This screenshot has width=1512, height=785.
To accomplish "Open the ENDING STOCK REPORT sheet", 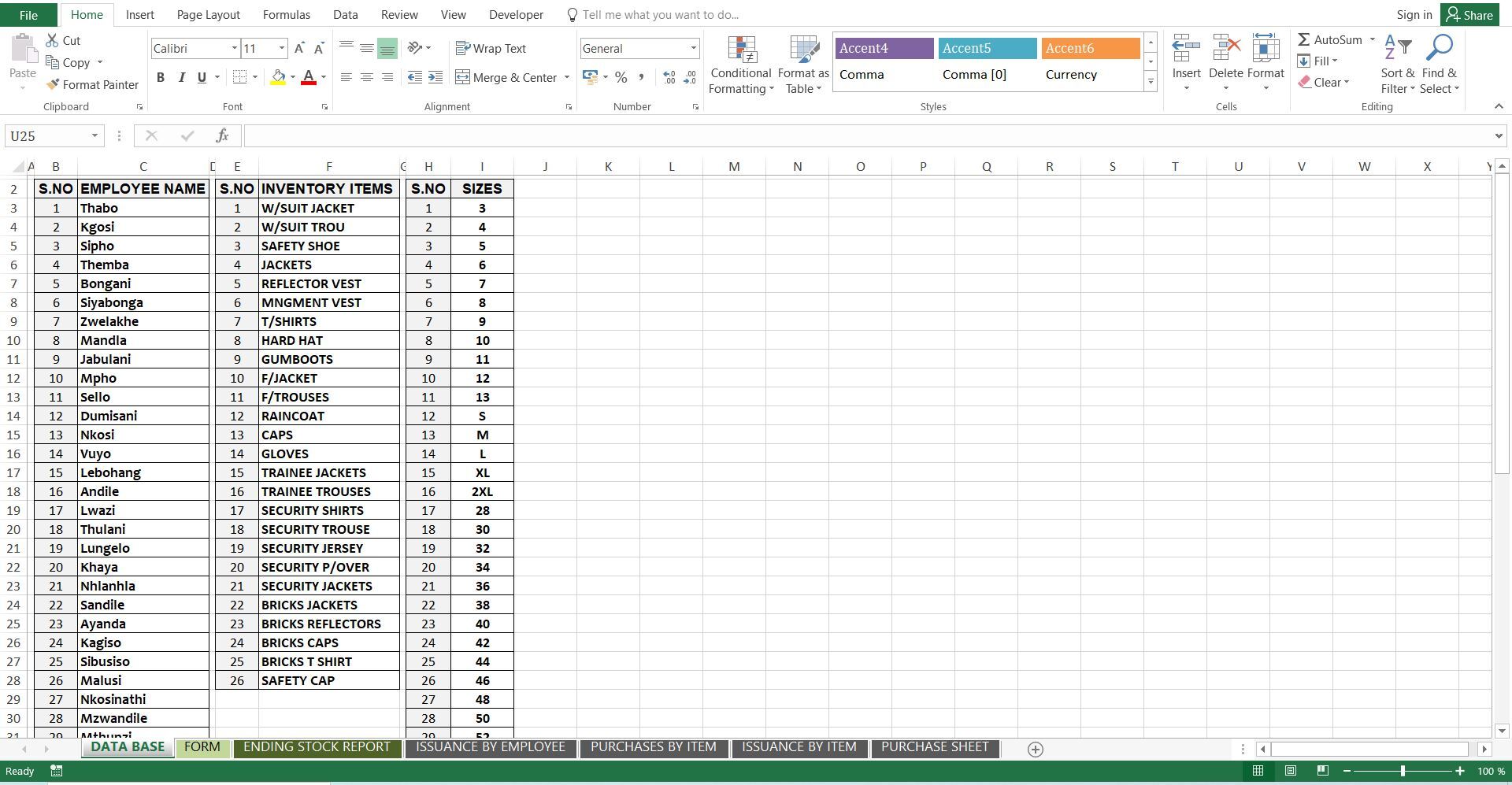I will click(317, 746).
